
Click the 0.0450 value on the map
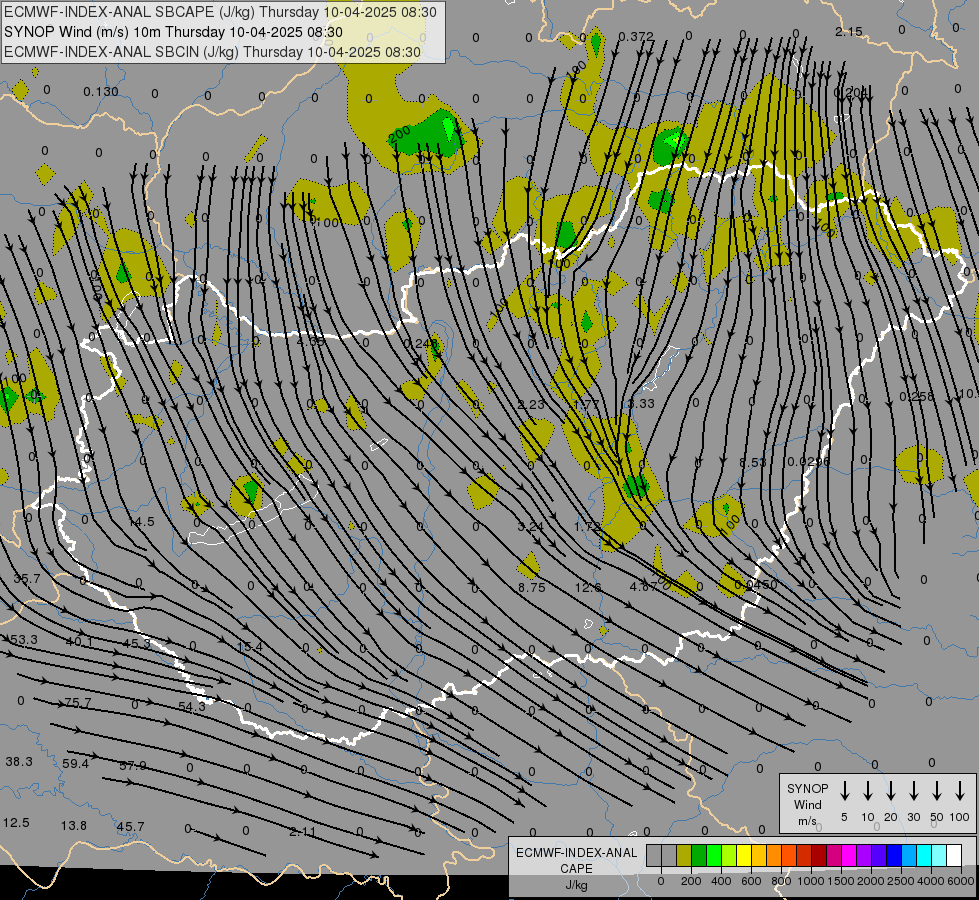pos(755,585)
